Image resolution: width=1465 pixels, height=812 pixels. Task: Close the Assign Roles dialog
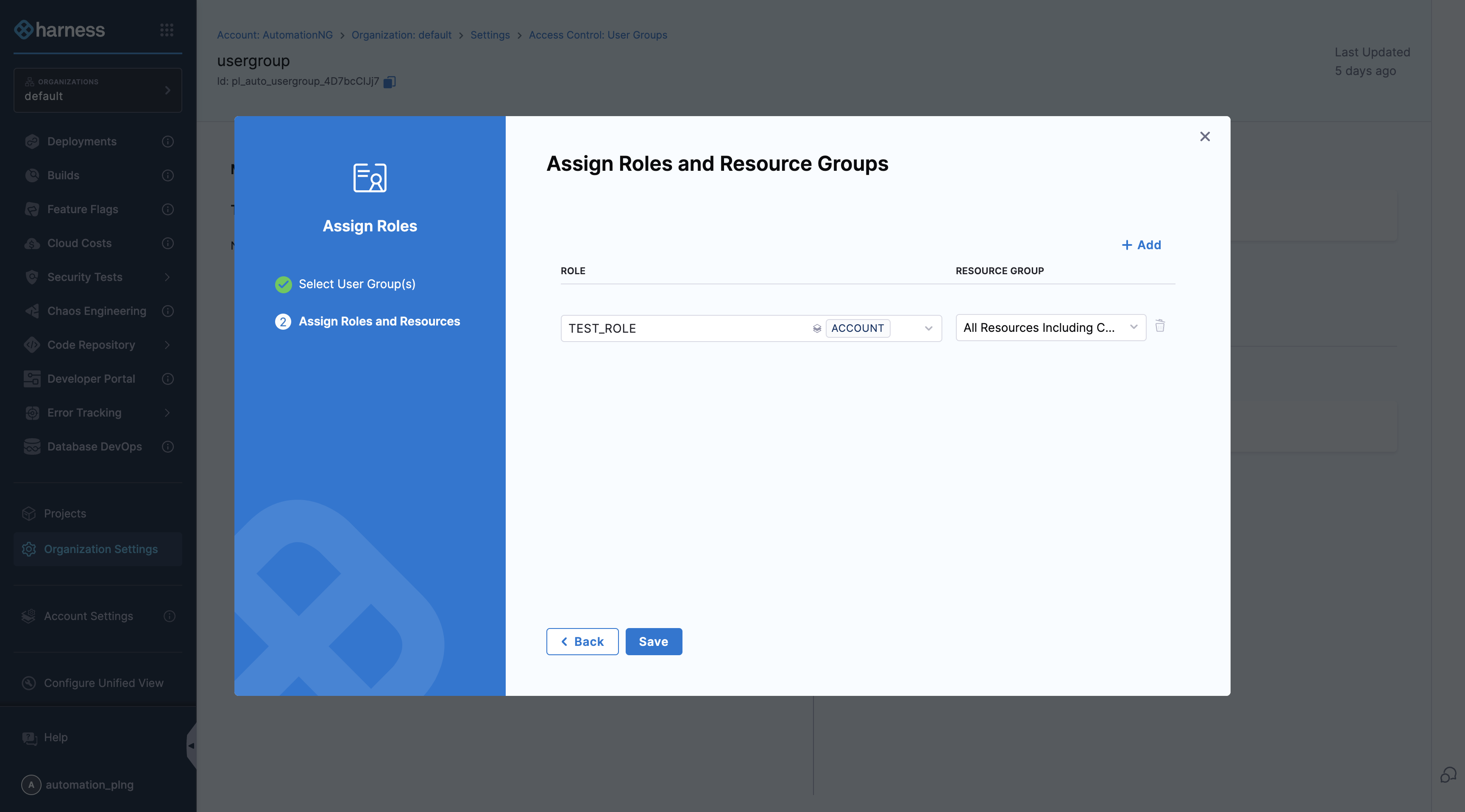point(1205,136)
